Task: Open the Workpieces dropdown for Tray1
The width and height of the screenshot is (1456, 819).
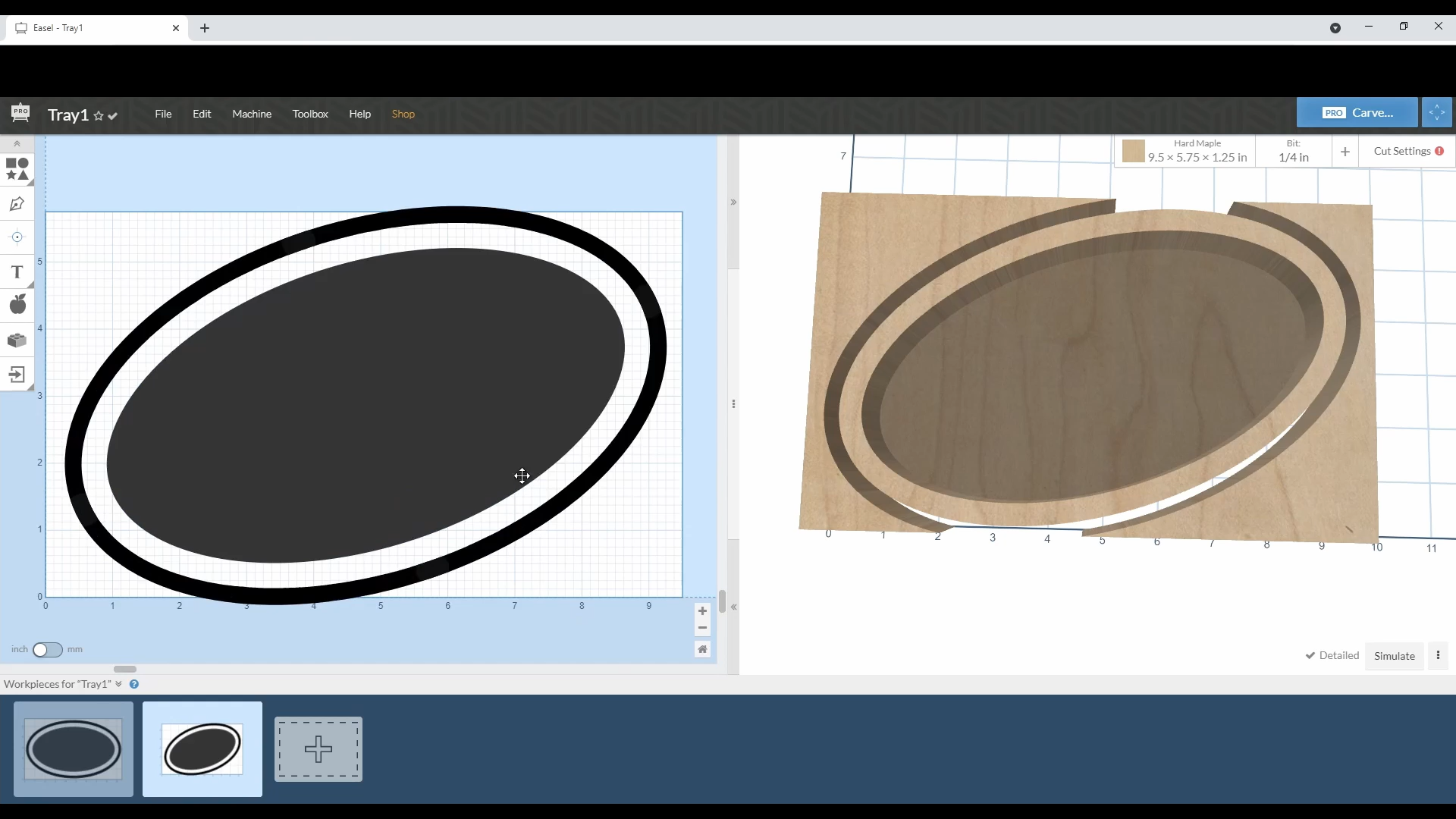Action: point(118,684)
